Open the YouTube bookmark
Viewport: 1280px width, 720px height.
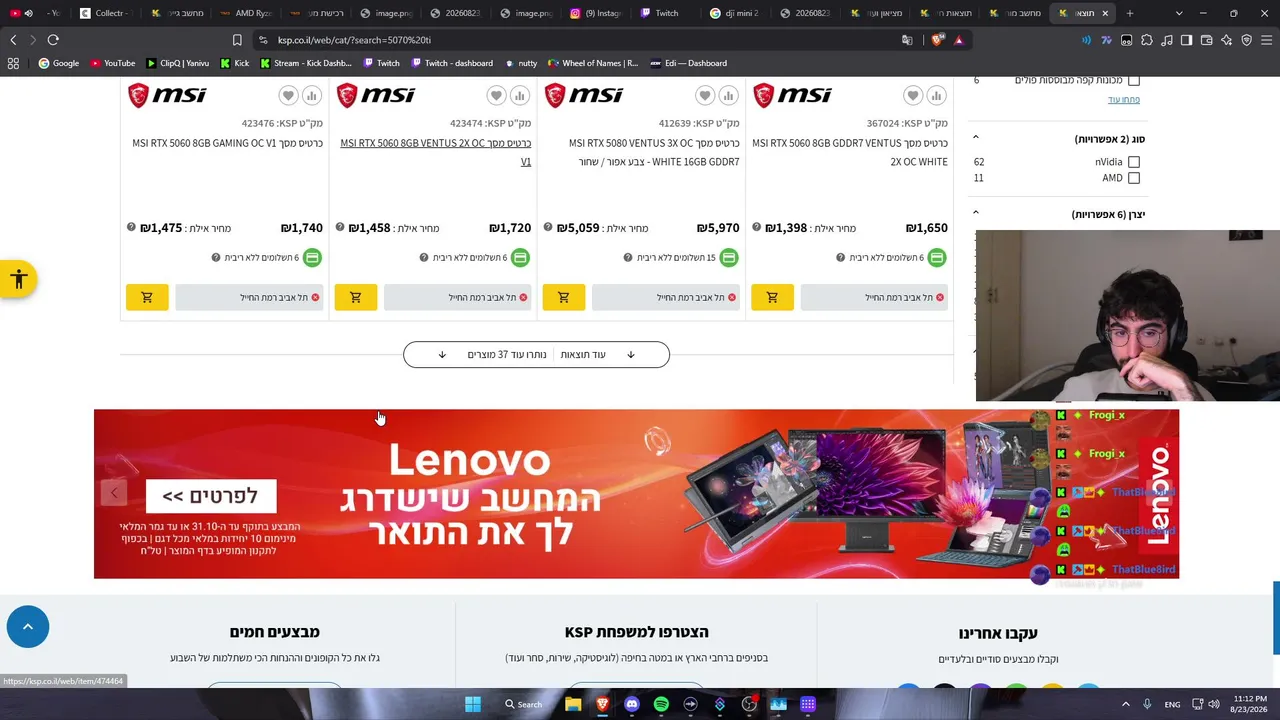click(113, 63)
